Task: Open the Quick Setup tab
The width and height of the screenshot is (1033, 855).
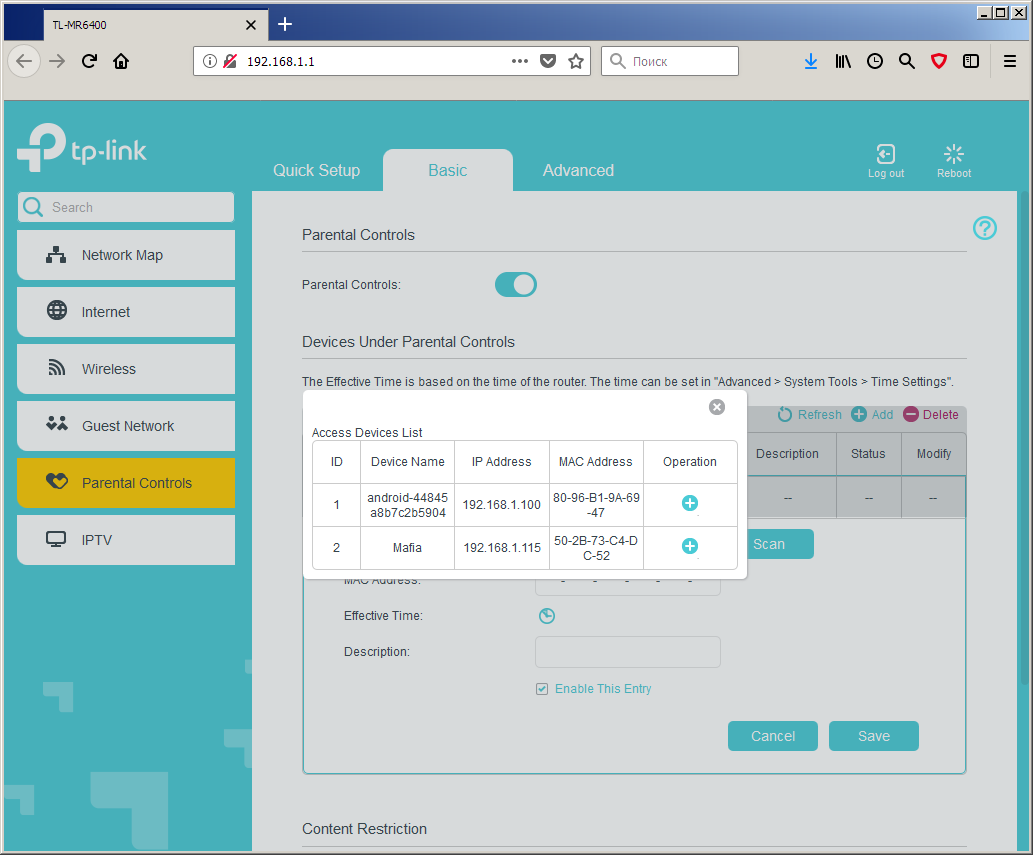Action: click(x=316, y=171)
